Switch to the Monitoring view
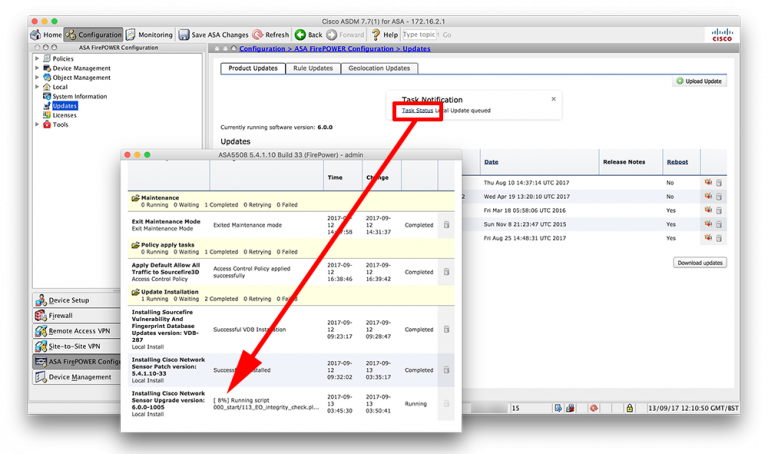Screen dimensions: 768x454 149,35
